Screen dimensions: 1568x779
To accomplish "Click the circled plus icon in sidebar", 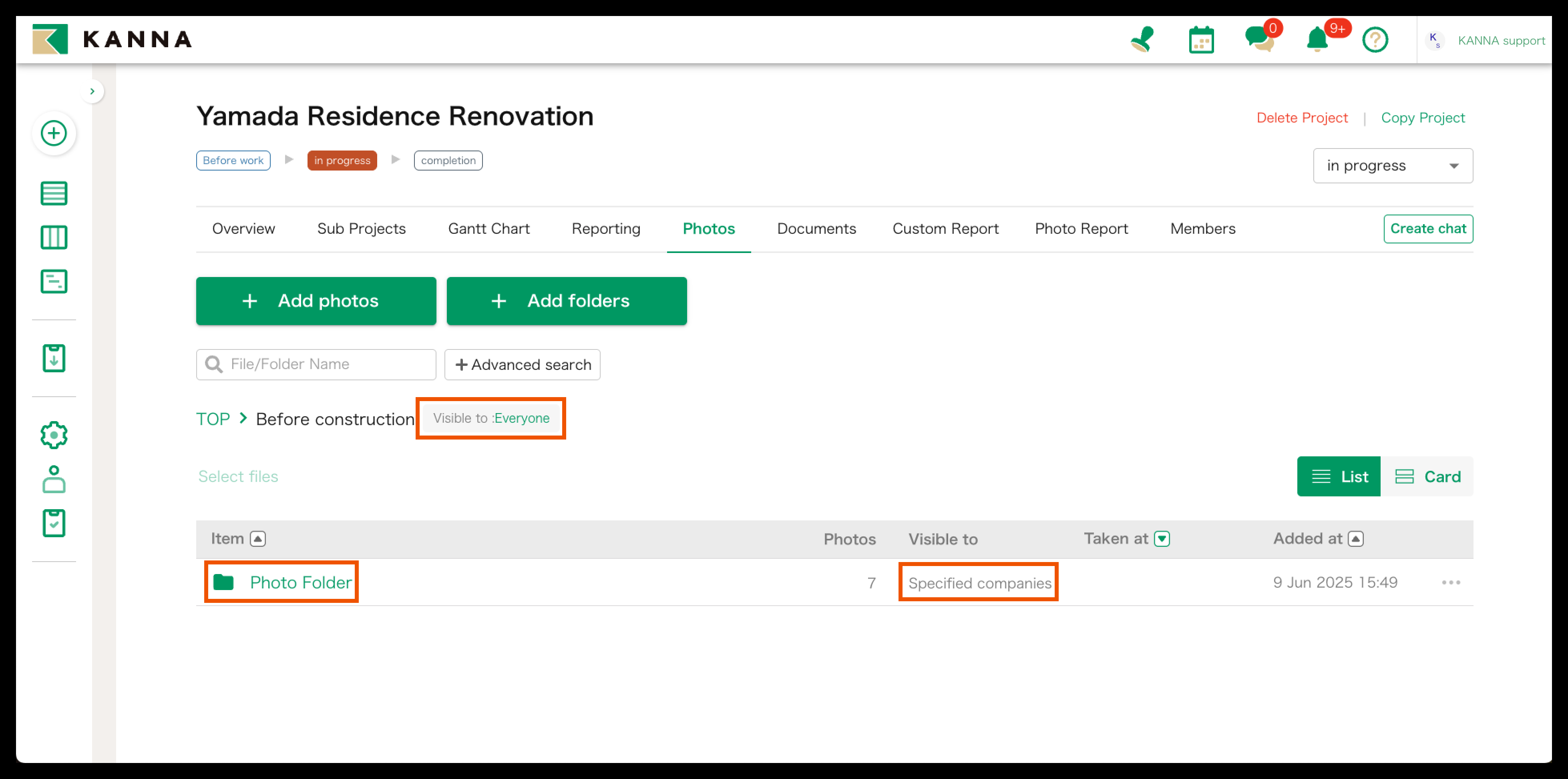I will [x=54, y=133].
